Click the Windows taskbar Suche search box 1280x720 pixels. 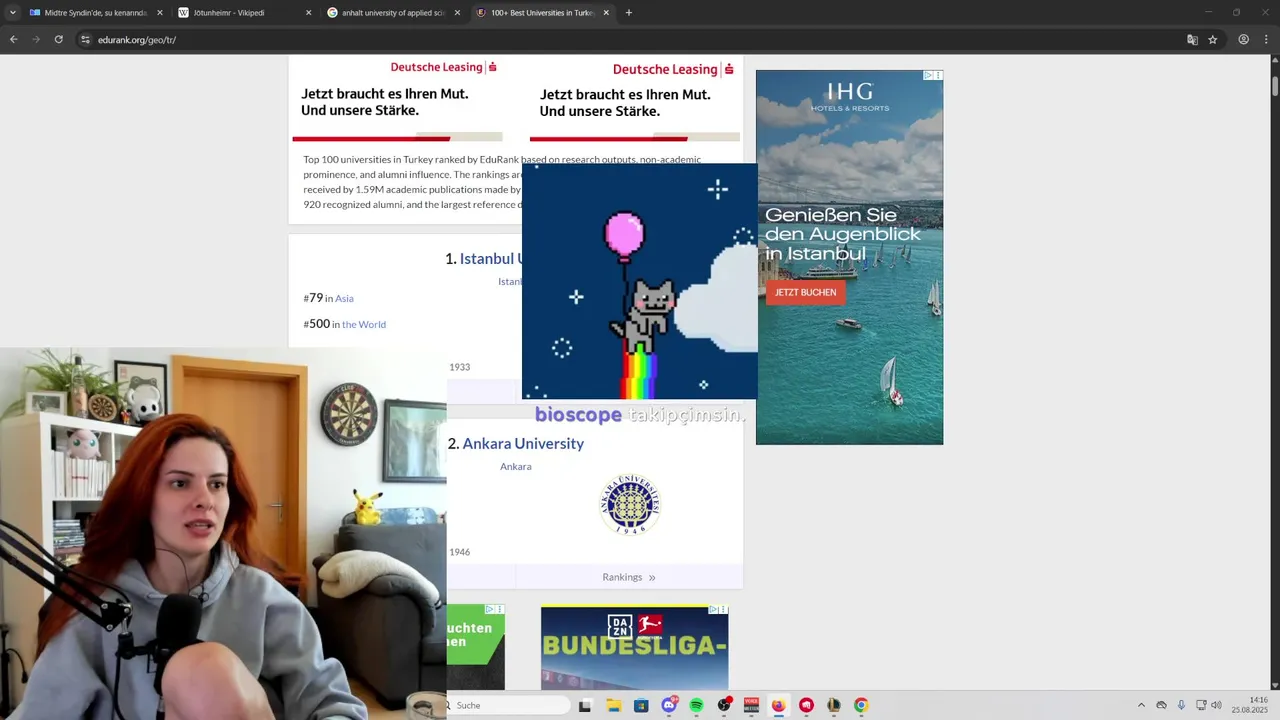tap(509, 705)
